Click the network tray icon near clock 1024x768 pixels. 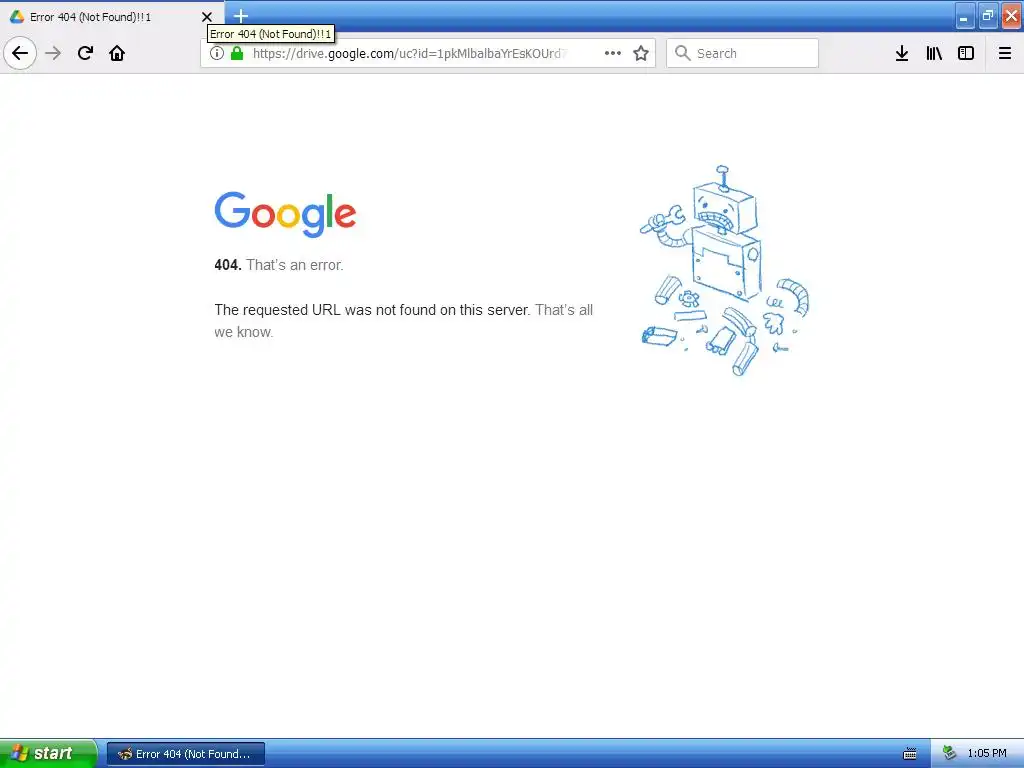(x=949, y=753)
